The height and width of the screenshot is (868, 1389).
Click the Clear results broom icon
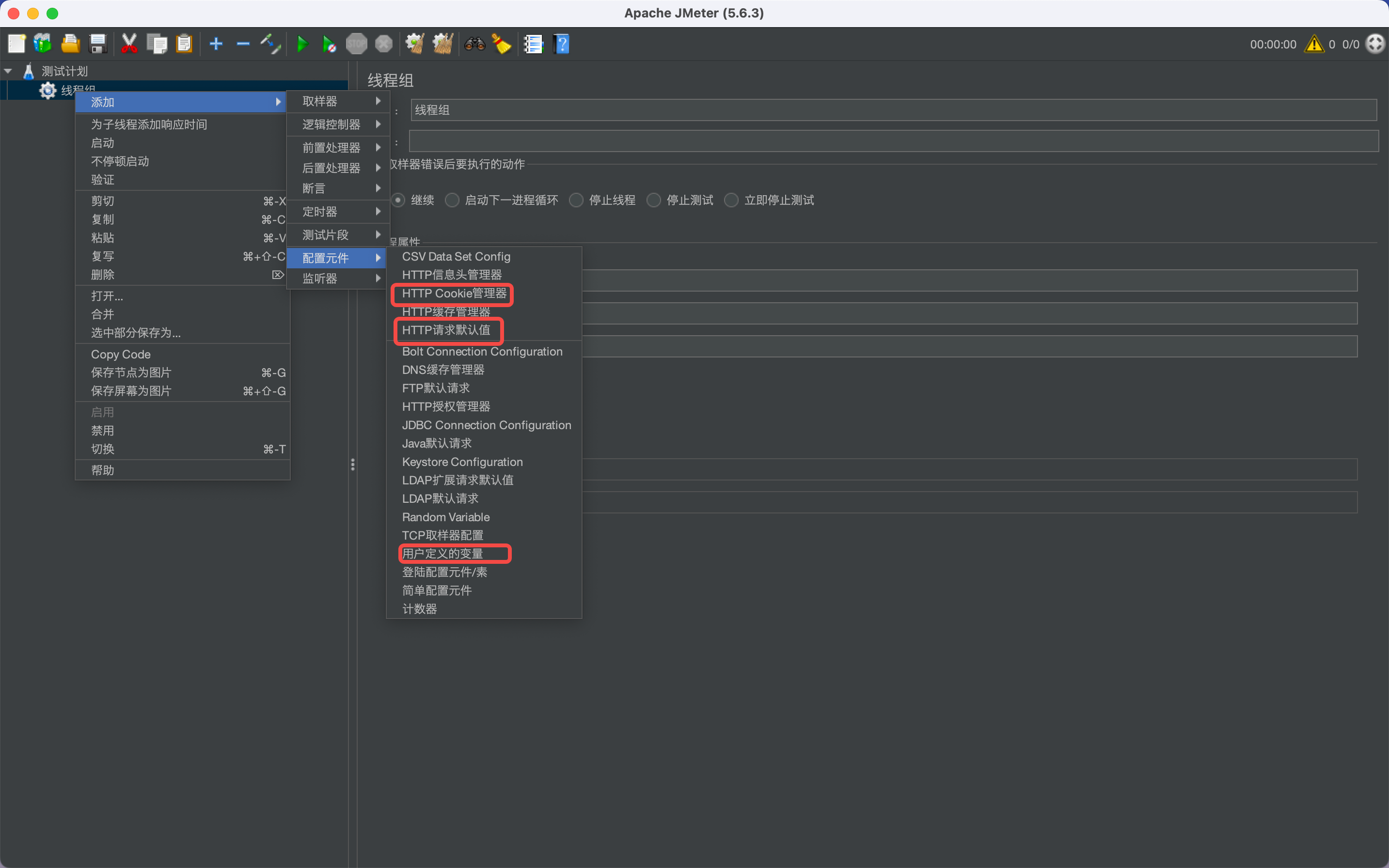click(415, 44)
